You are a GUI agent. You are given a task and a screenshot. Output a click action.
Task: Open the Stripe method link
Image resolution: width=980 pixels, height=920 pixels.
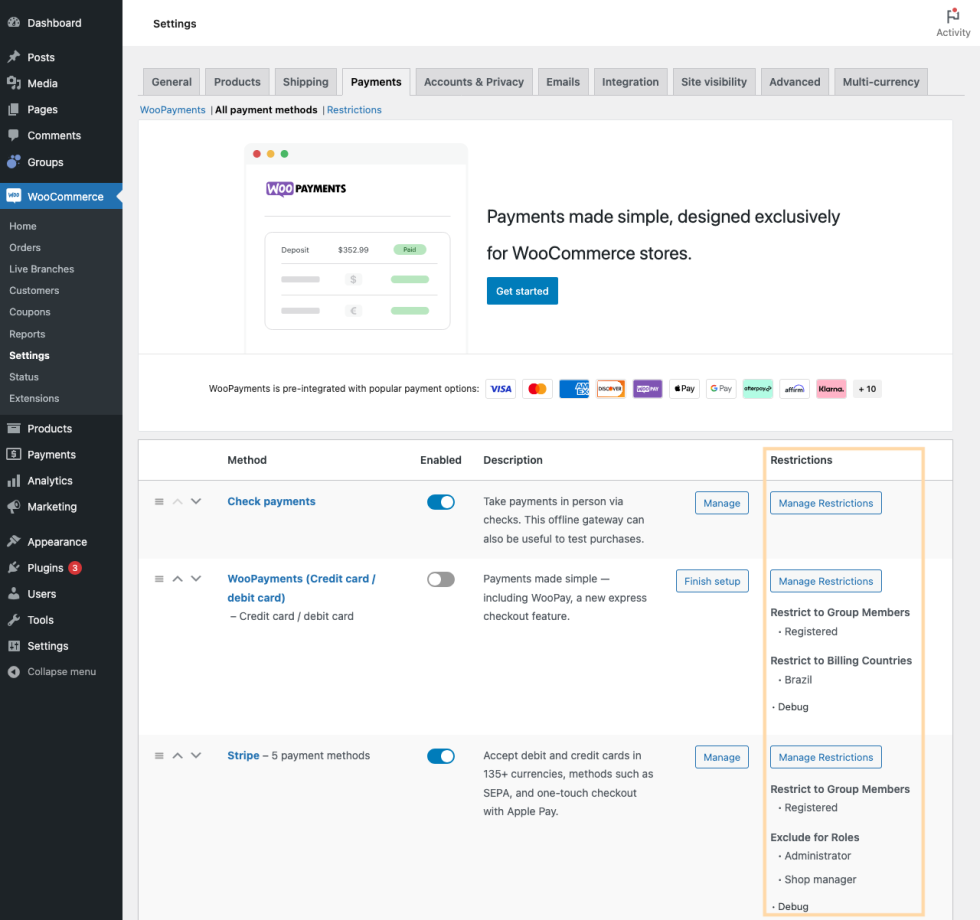tap(243, 756)
